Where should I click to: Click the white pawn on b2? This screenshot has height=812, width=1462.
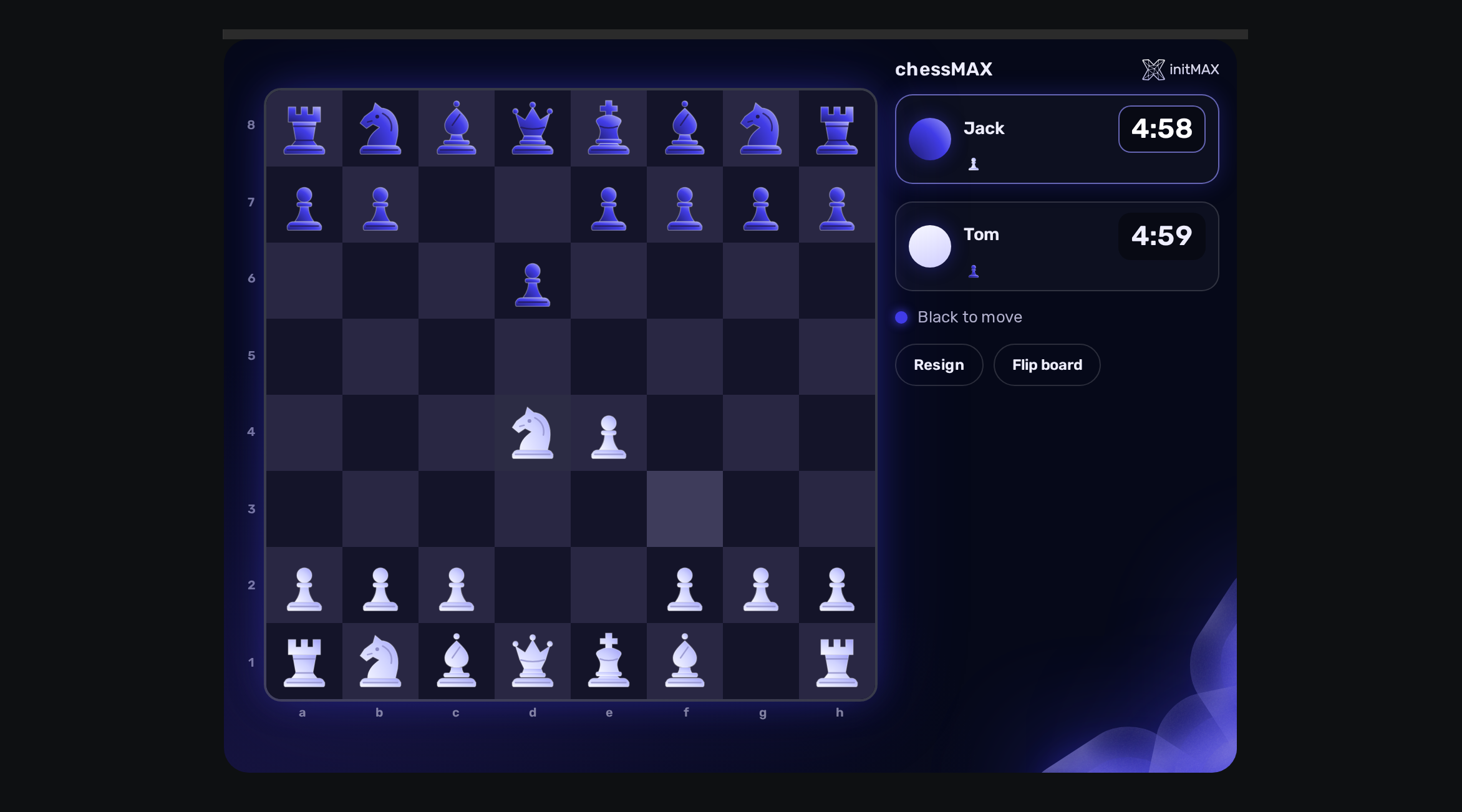pyautogui.click(x=380, y=589)
